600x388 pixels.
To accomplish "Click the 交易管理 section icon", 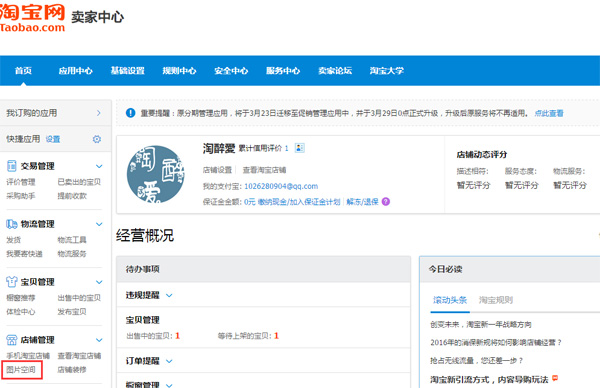I will pos(11,166).
